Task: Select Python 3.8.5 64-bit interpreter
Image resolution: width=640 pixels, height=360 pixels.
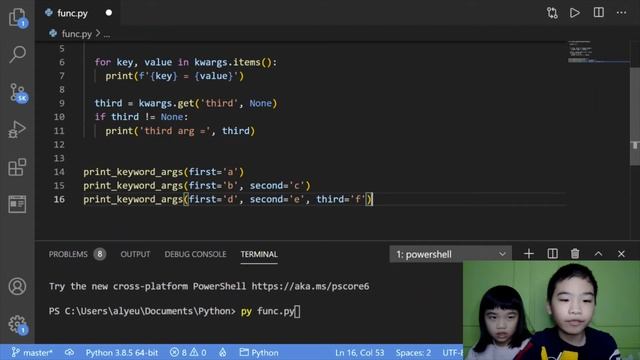Action: tap(122, 353)
